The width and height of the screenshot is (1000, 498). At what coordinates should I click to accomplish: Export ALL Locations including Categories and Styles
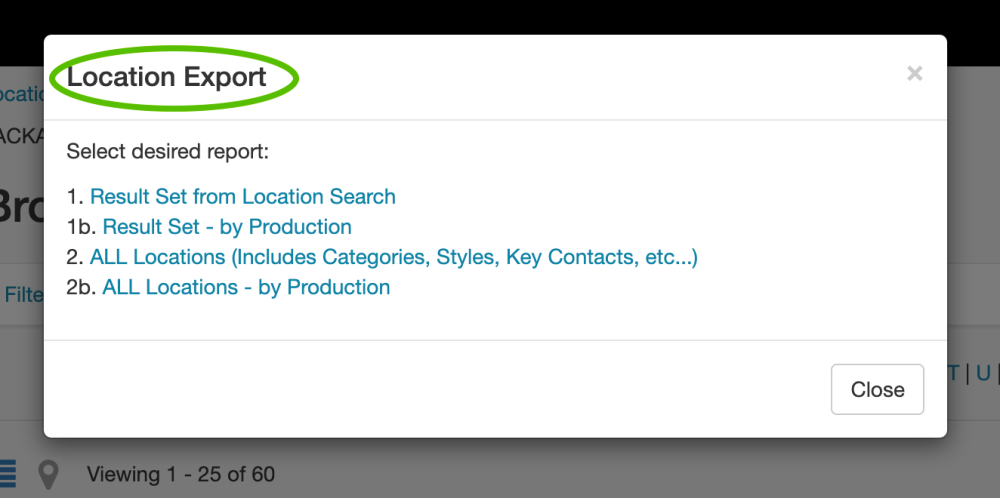393,257
